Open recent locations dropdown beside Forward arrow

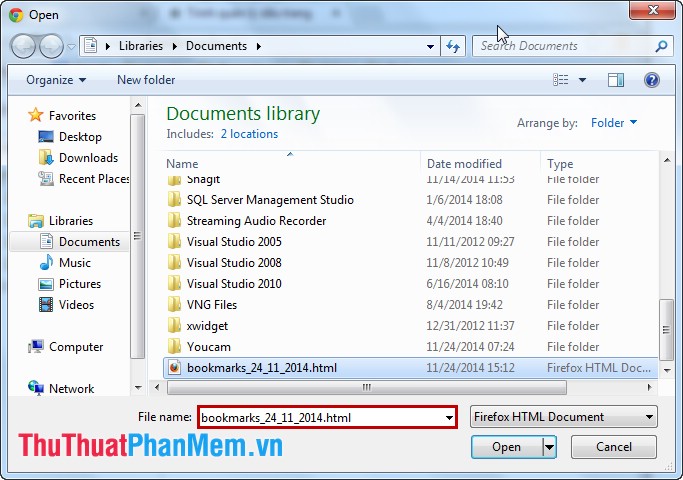click(x=71, y=46)
